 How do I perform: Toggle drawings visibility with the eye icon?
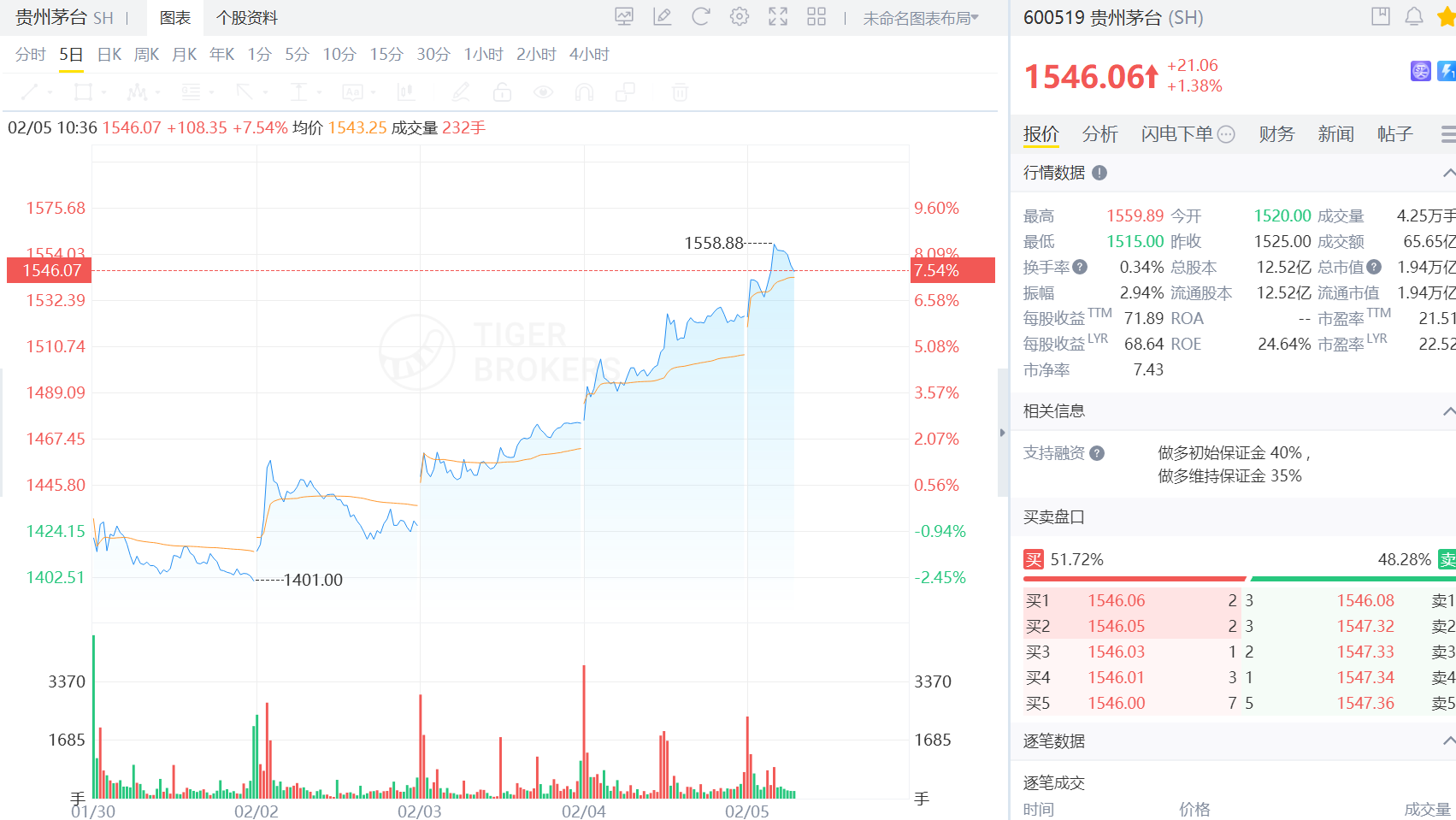(543, 91)
